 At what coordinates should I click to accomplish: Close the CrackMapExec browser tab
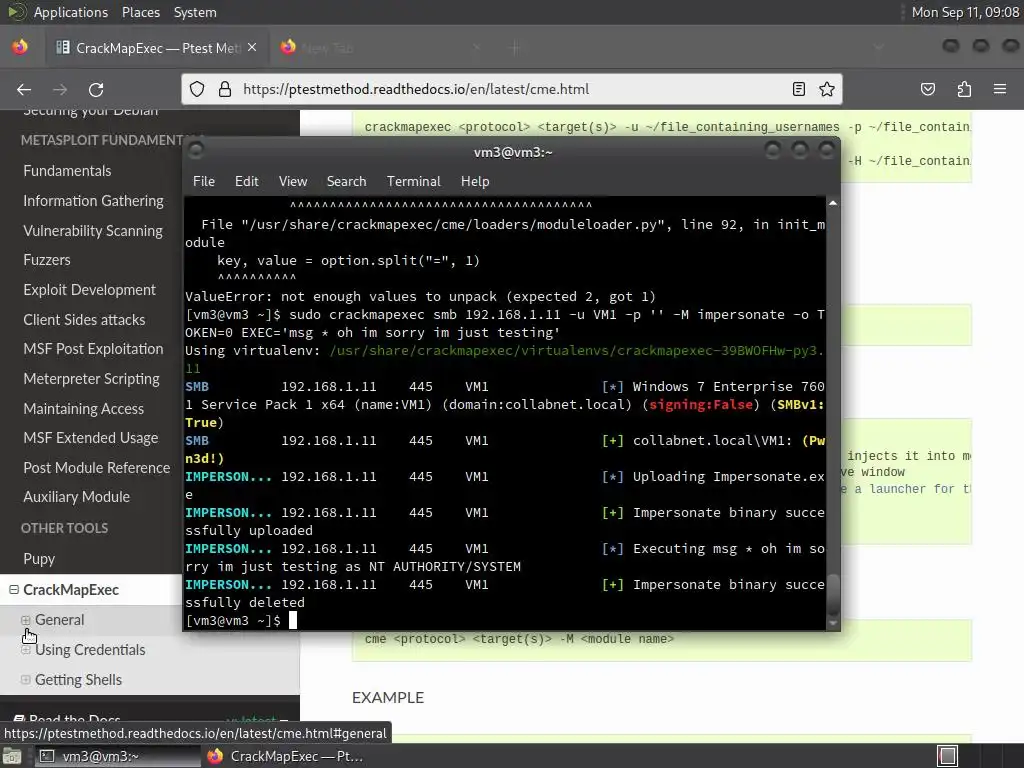point(252,48)
